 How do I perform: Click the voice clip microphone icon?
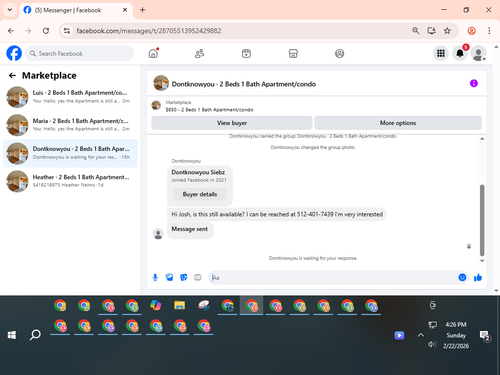point(155,277)
